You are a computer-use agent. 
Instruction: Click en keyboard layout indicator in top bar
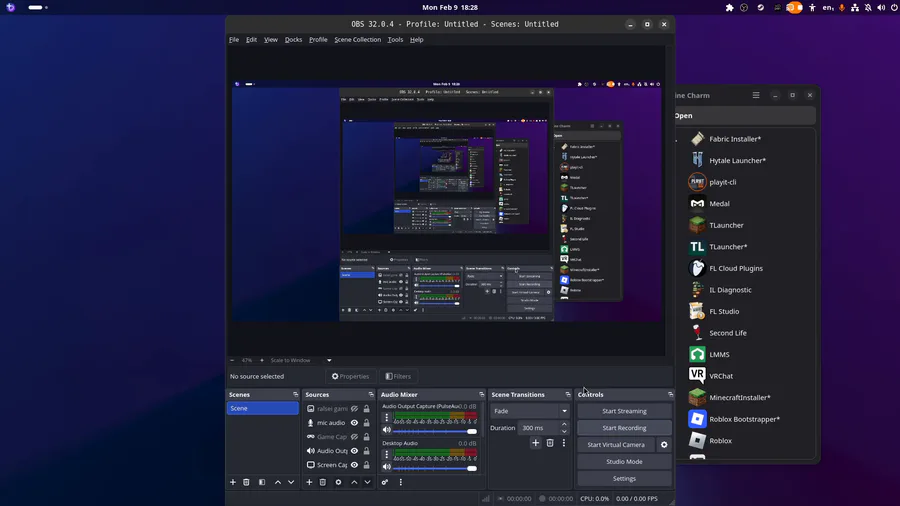[x=828, y=7]
